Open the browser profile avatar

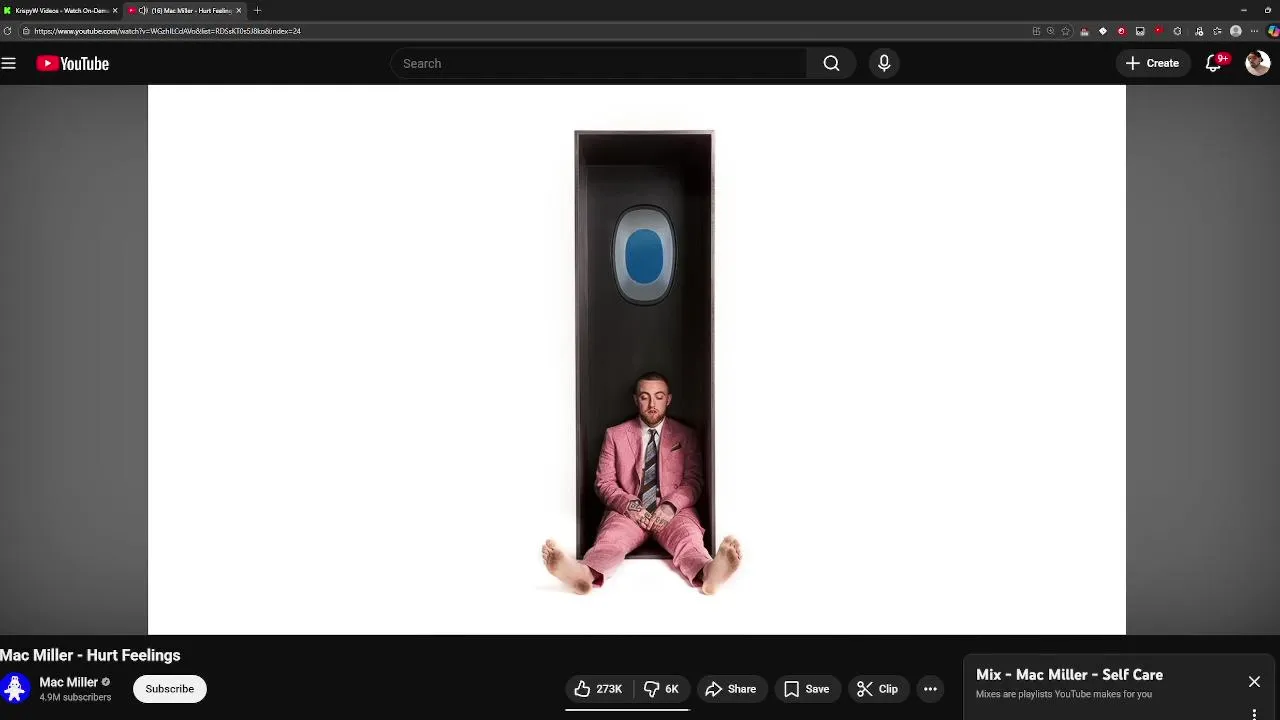tap(1236, 31)
